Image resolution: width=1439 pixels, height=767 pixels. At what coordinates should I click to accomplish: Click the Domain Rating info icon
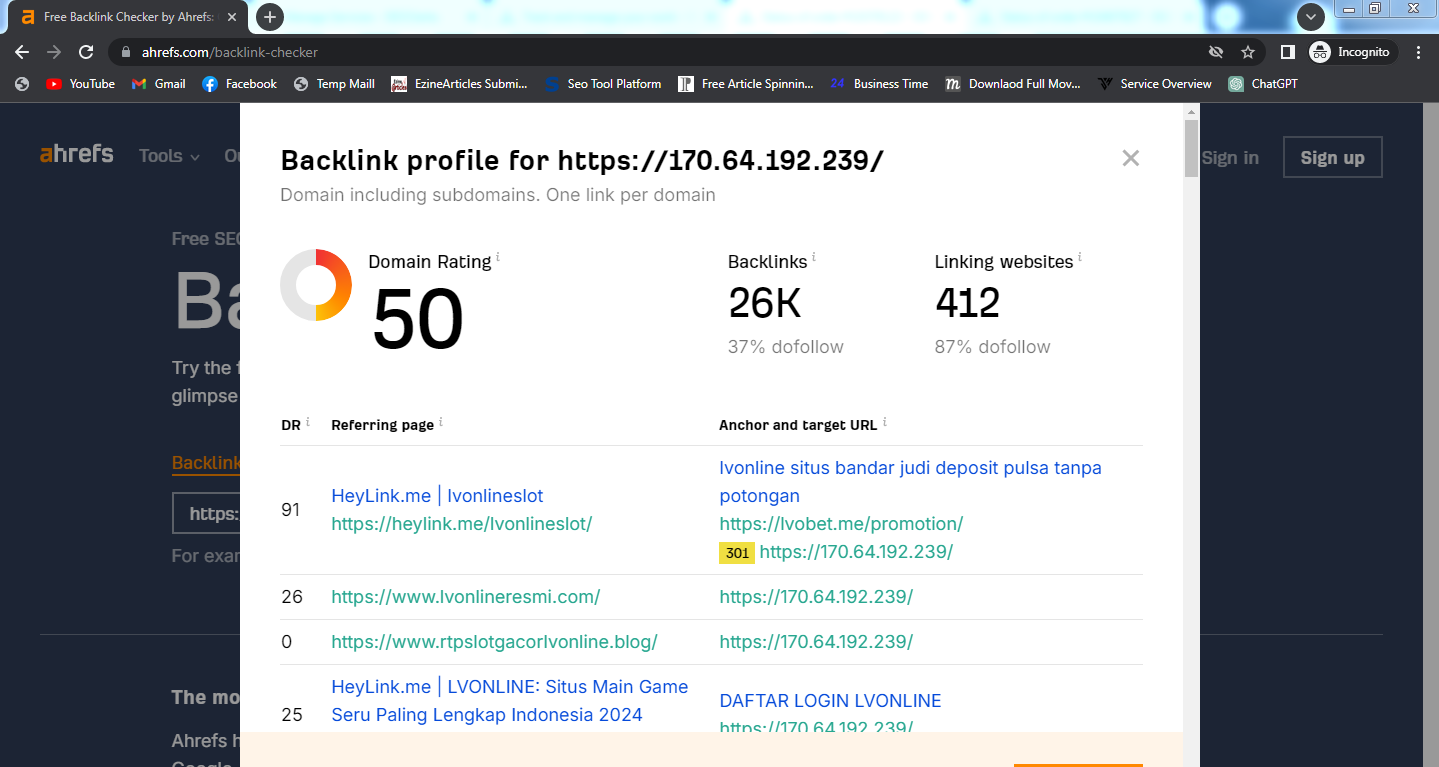(498, 258)
